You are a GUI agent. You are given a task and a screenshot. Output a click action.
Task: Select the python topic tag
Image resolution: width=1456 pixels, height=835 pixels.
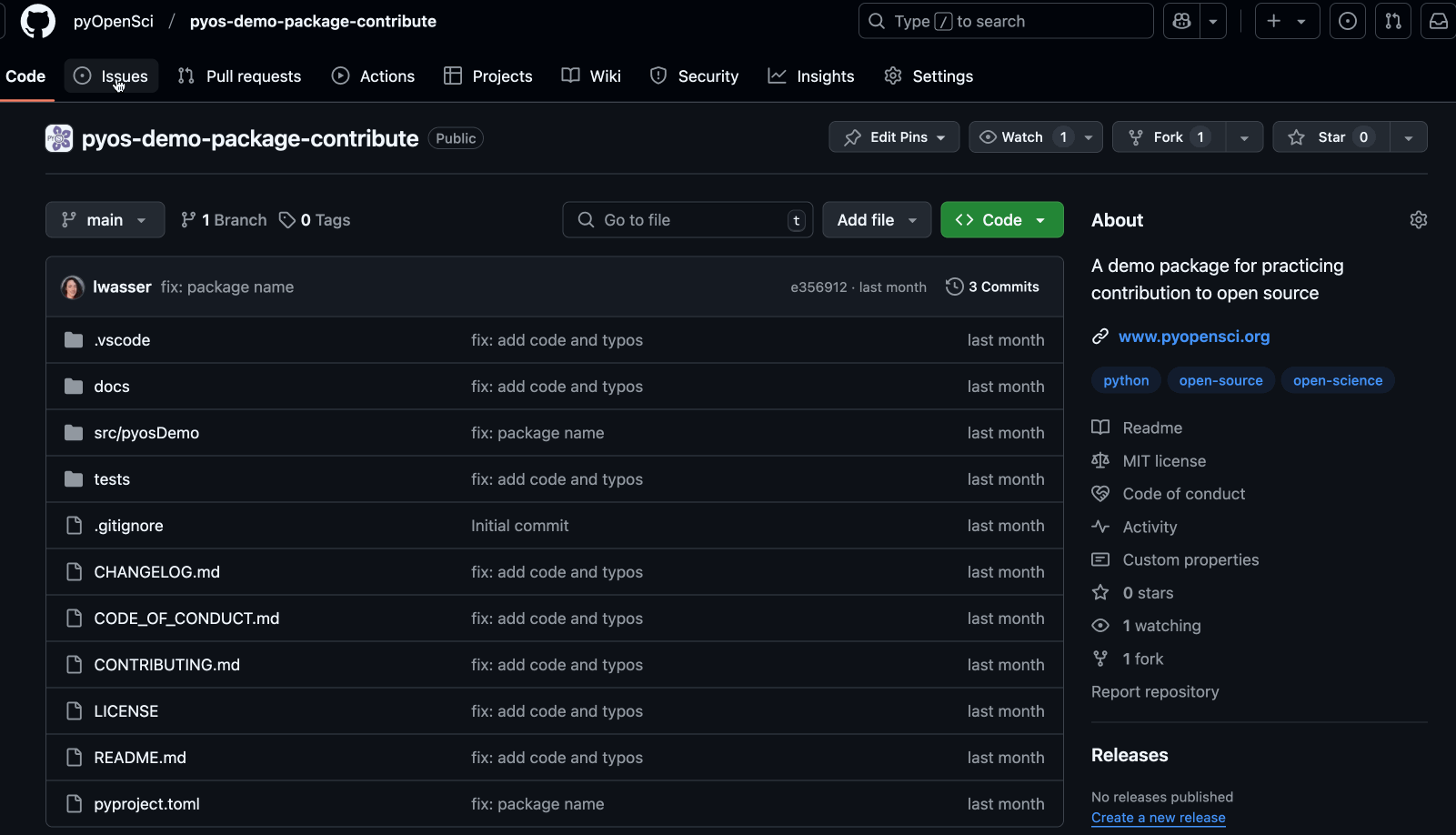1126,380
